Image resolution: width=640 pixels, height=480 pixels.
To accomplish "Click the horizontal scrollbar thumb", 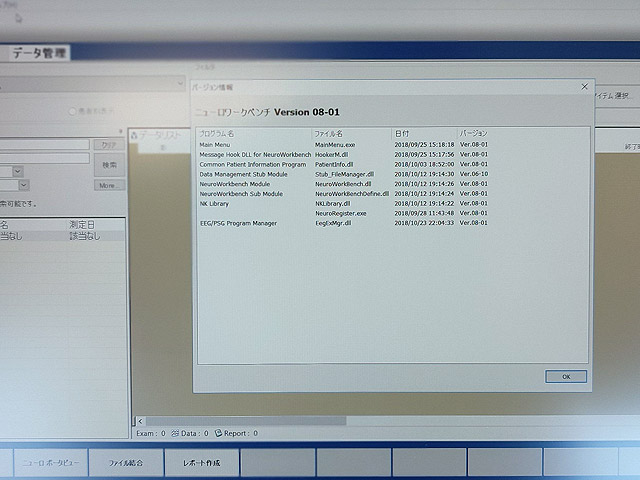I will tap(246, 421).
